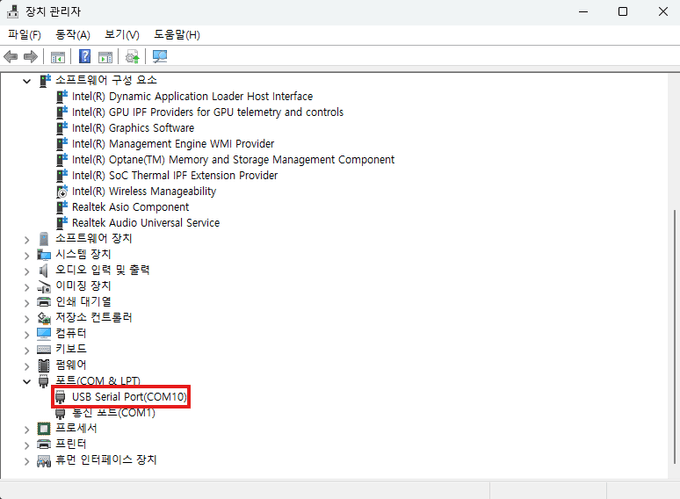Click the 시스템 장치 folder icon

pos(44,255)
